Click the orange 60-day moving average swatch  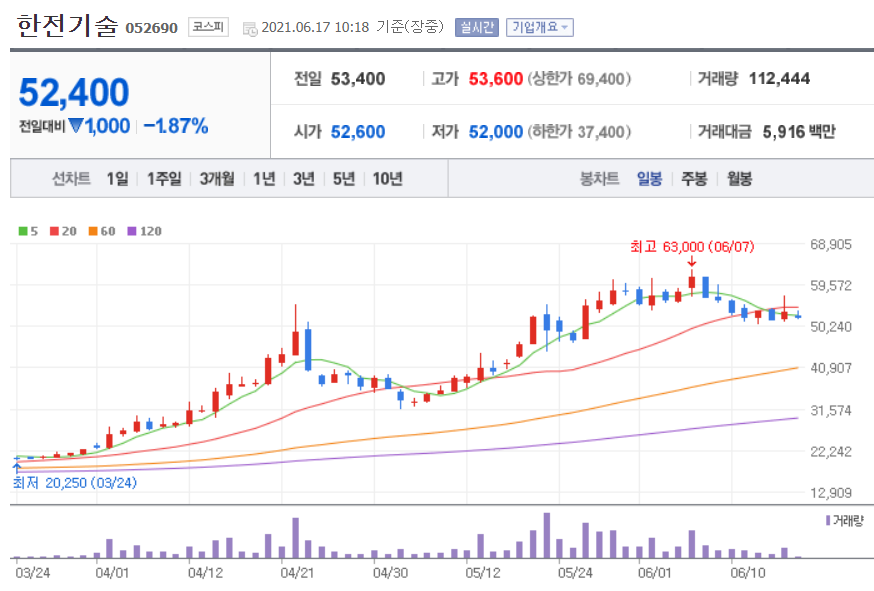tap(93, 231)
